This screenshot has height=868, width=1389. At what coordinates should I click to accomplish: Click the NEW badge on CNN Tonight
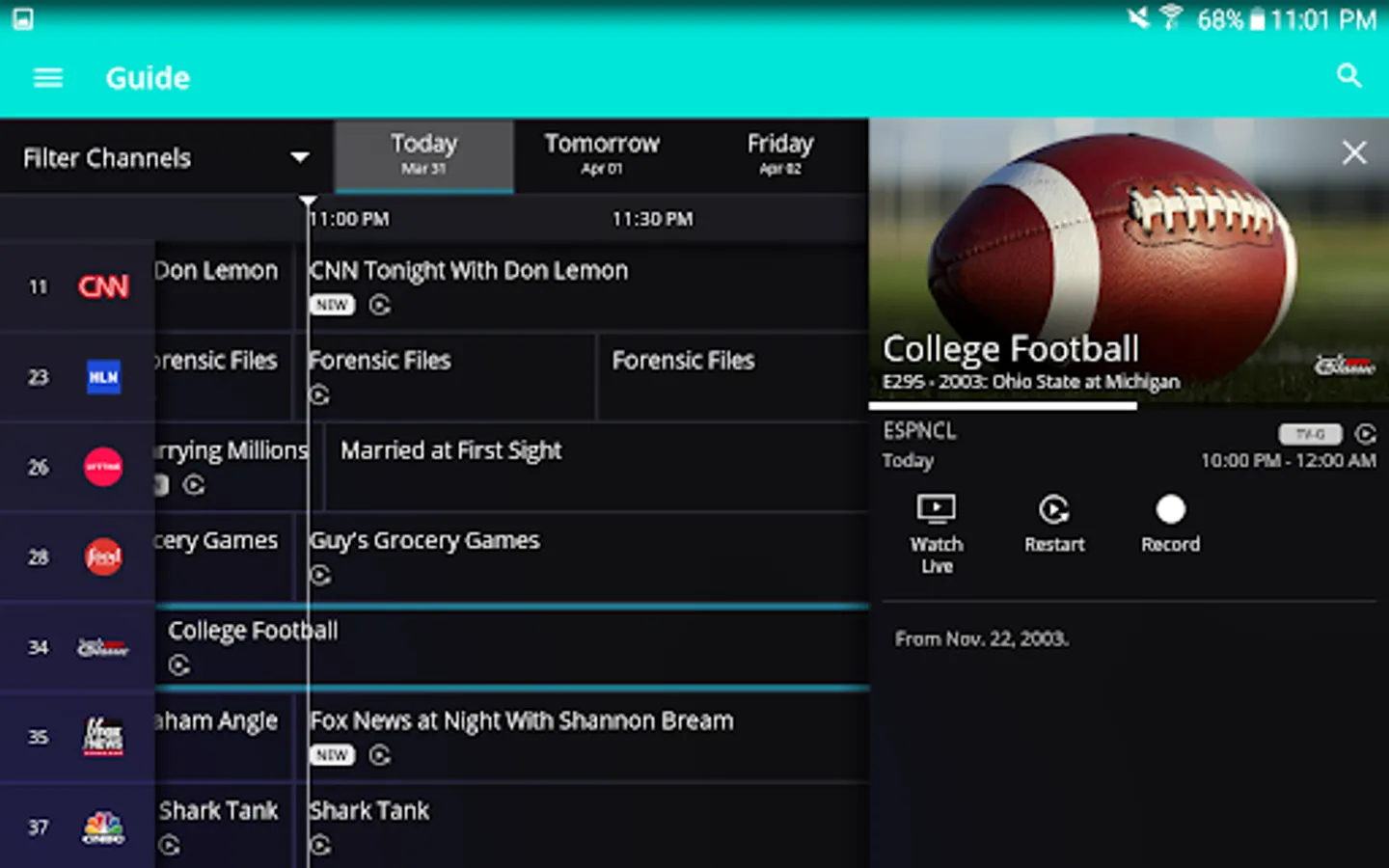point(332,305)
